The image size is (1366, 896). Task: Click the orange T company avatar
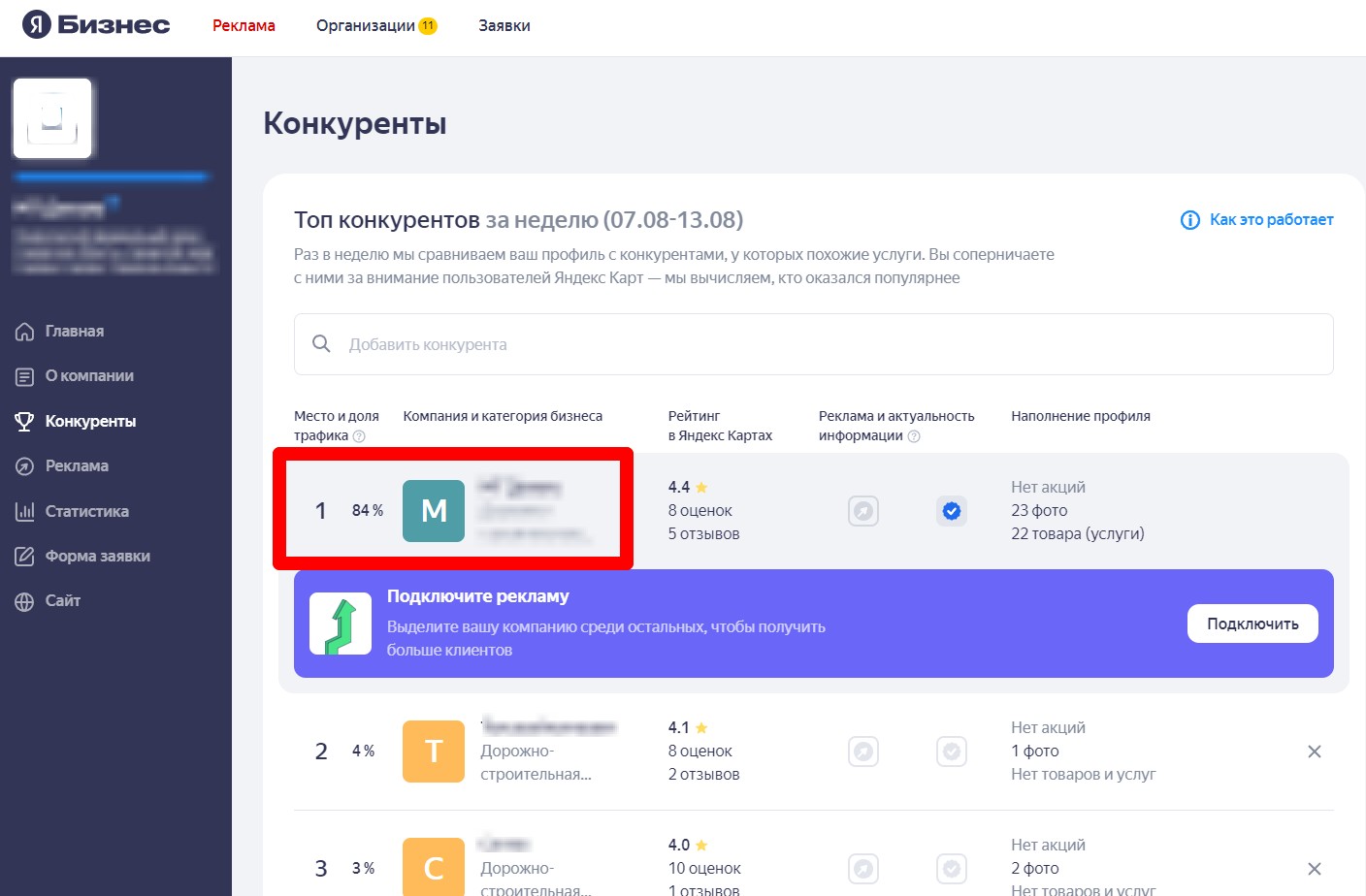click(434, 752)
